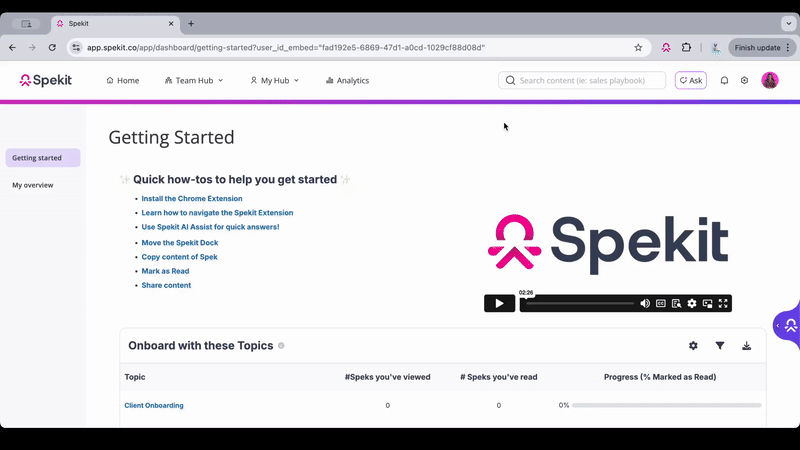The height and width of the screenshot is (450, 800).
Task: Open the Client Onboarding topic
Action: 154,406
